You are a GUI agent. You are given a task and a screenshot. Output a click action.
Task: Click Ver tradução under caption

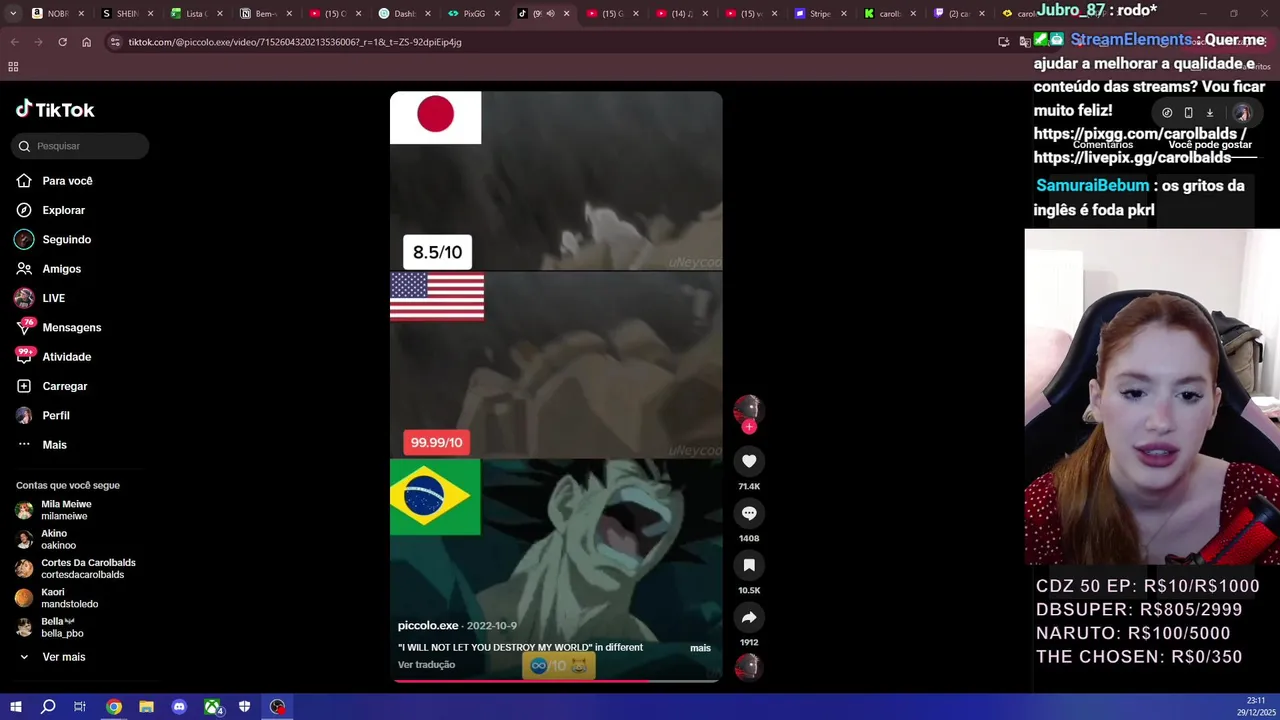pyautogui.click(x=426, y=665)
